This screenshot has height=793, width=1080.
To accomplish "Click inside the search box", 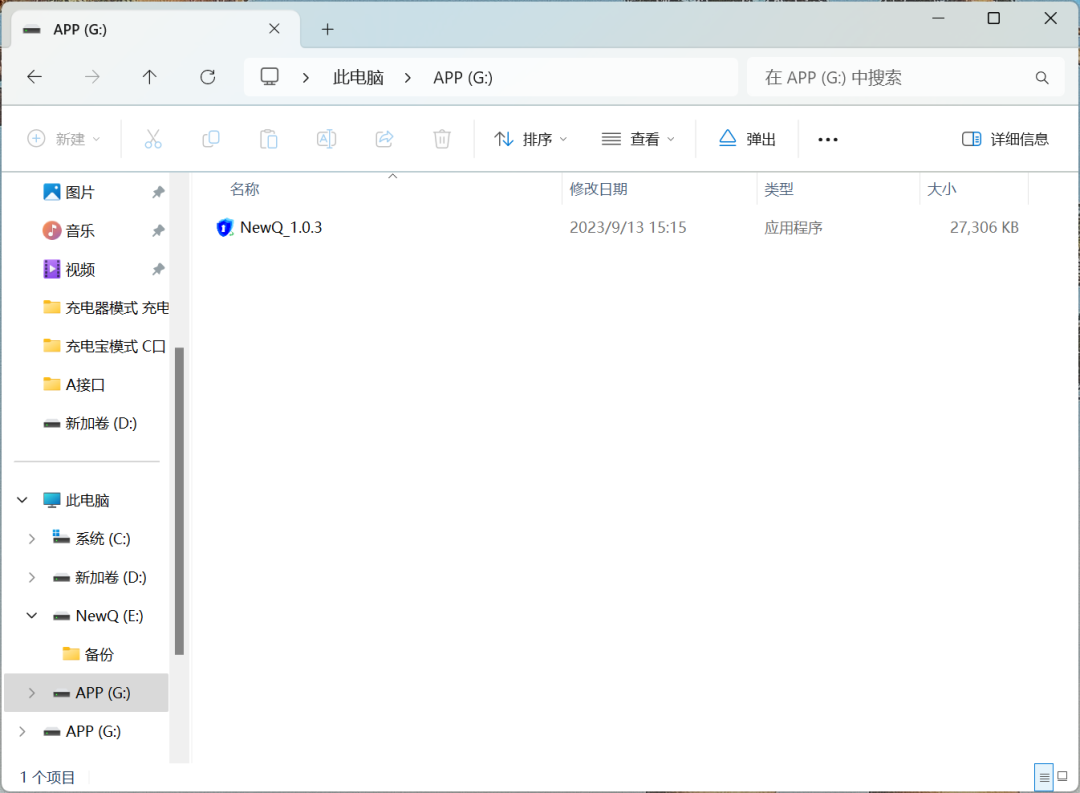I will click(900, 77).
